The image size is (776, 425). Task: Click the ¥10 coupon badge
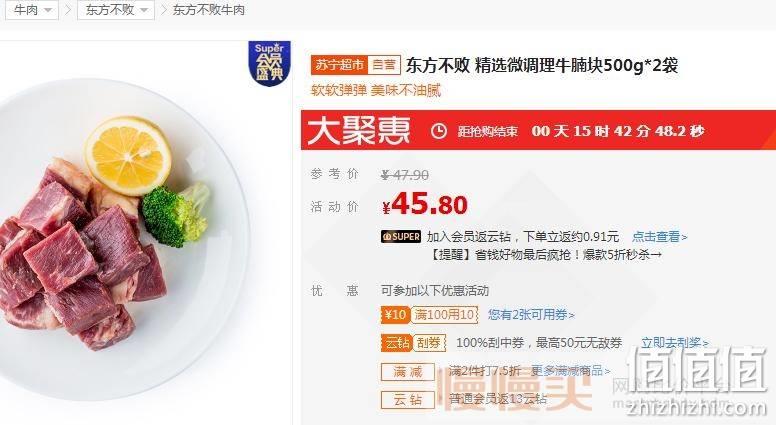coord(395,315)
